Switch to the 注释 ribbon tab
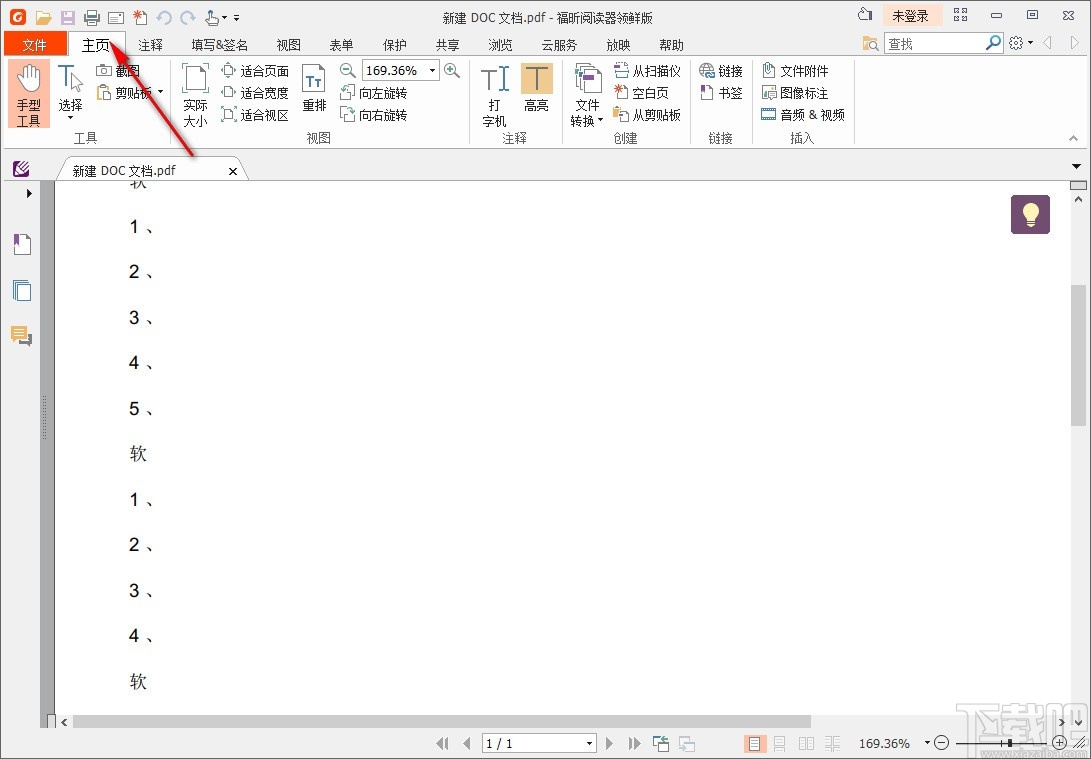Image resolution: width=1091 pixels, height=759 pixels. click(150, 44)
